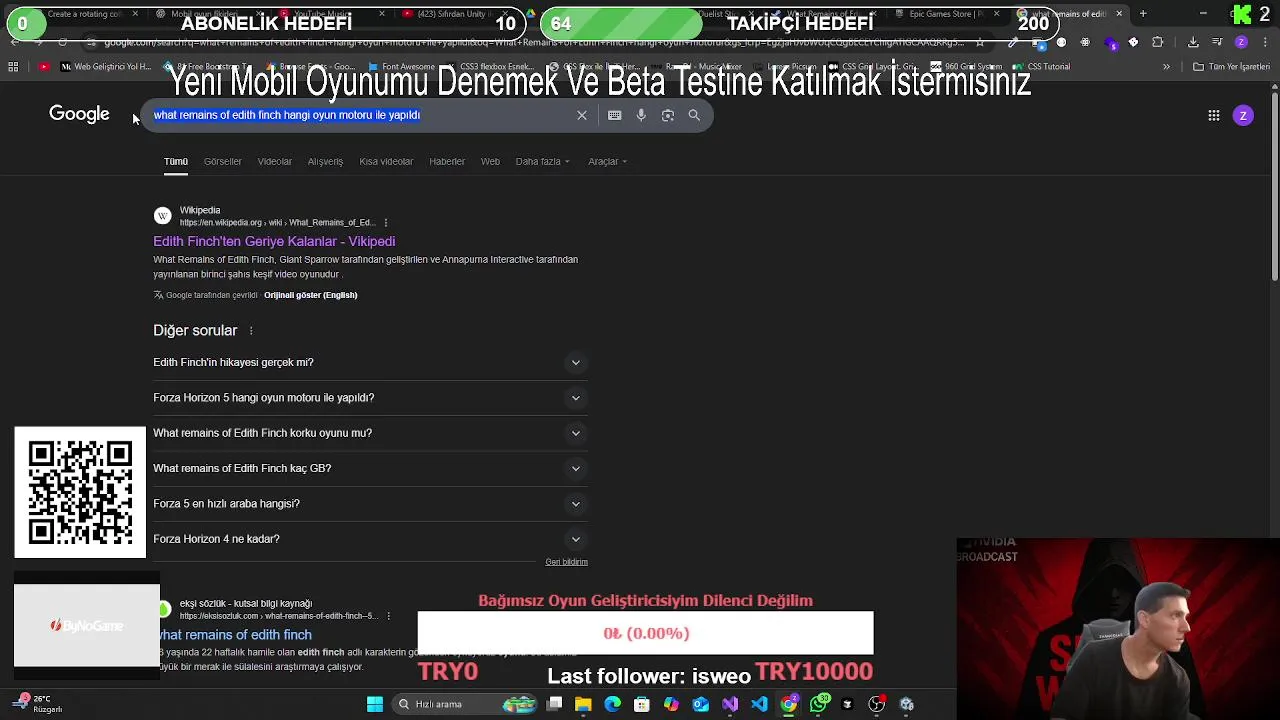Switch to the Alışveriş tab
This screenshot has height=720, width=1280.
(325, 161)
